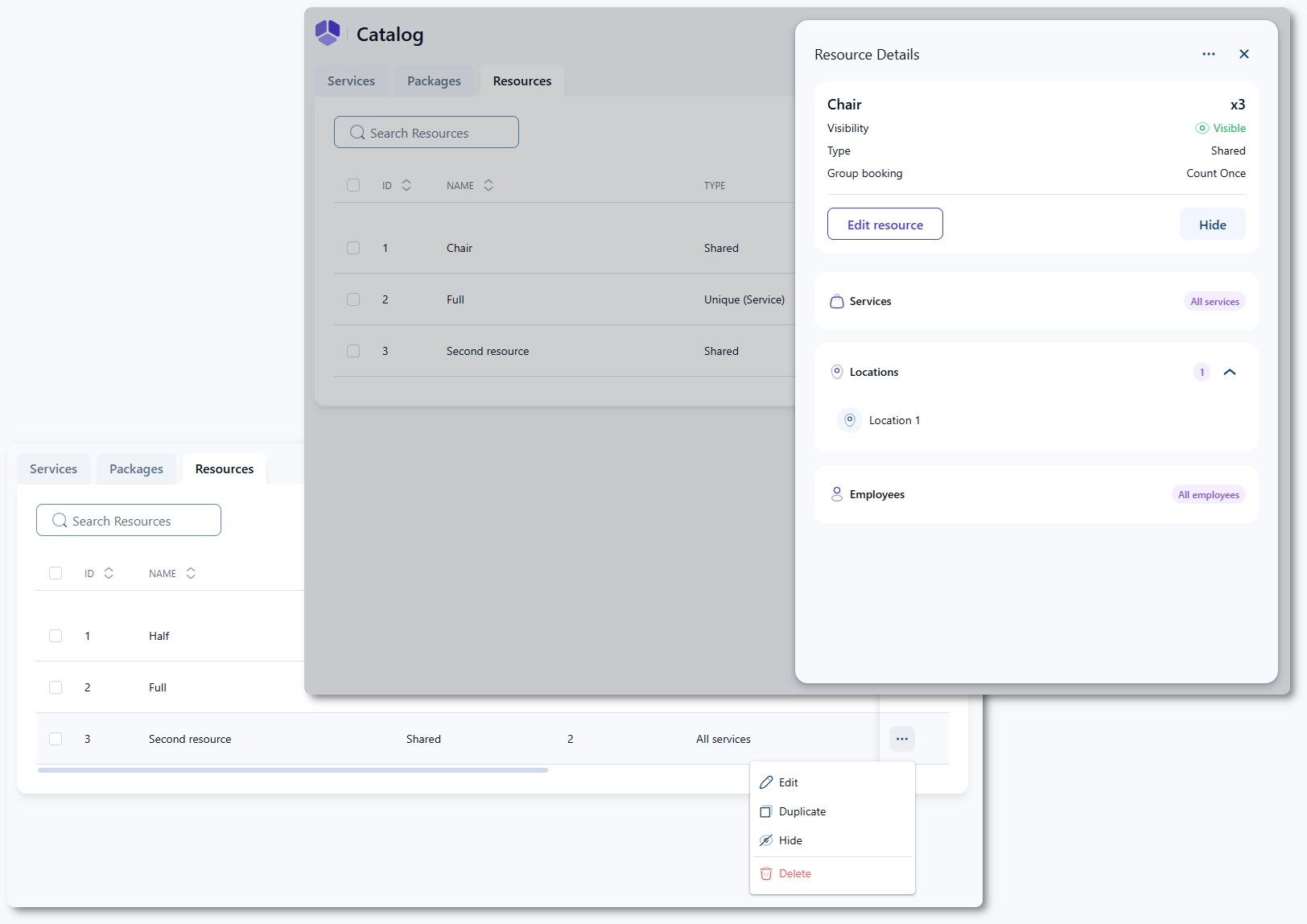Viewport: 1307px width, 924px height.
Task: Collapse the Locations section chevron
Action: click(1229, 372)
